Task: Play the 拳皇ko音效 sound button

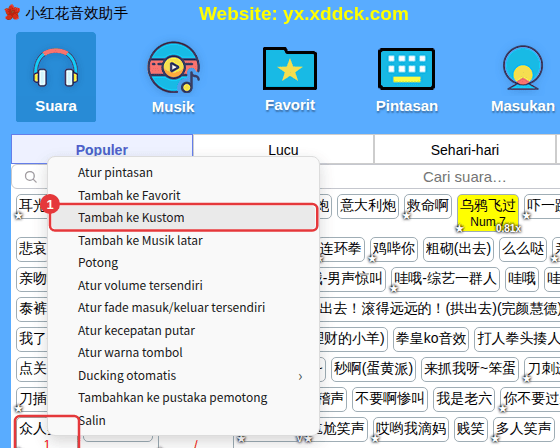Action: coord(431,338)
